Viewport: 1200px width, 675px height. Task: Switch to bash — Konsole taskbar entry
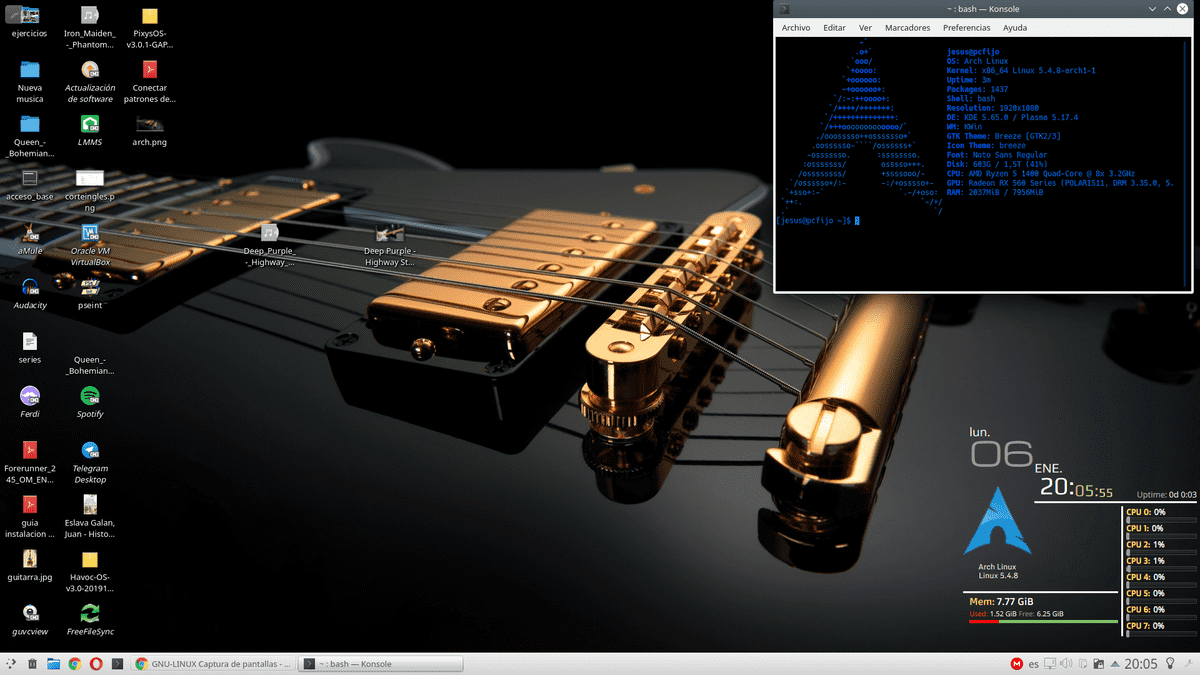(381, 664)
